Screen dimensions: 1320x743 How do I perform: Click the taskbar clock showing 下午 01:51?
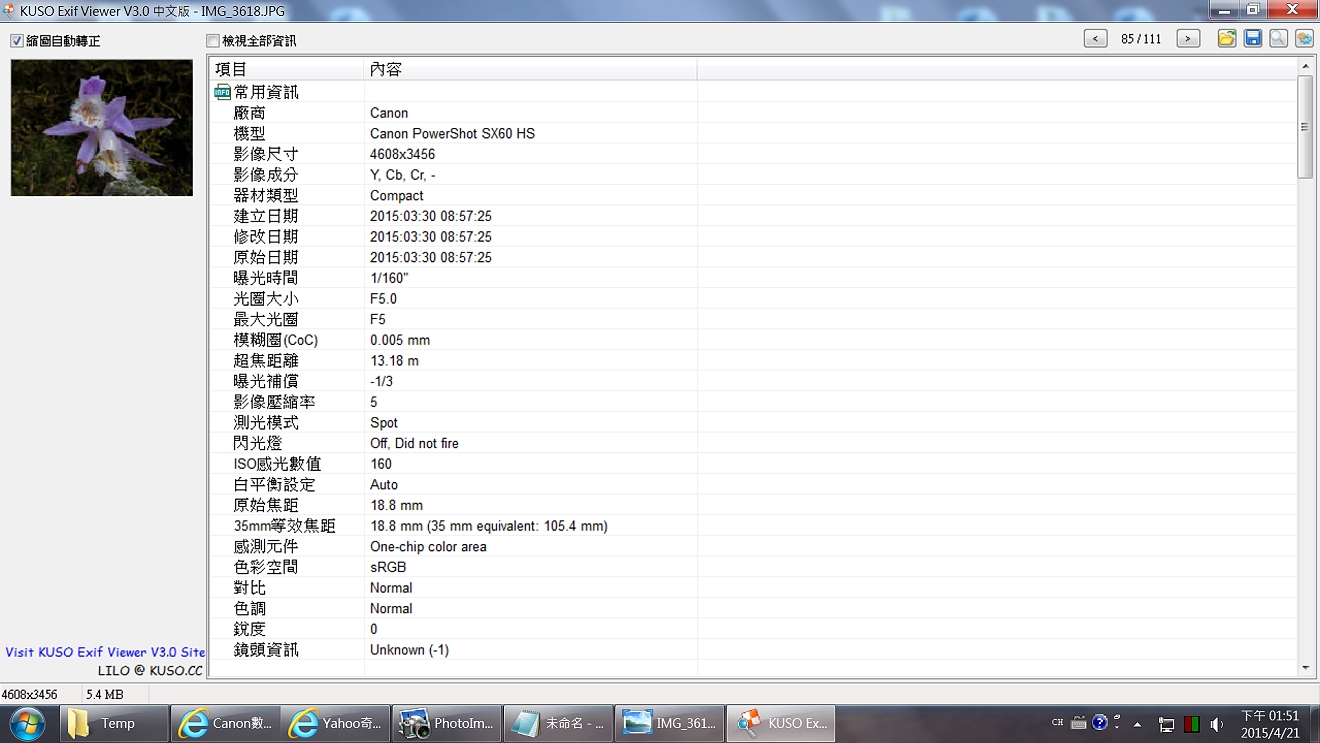1270,724
